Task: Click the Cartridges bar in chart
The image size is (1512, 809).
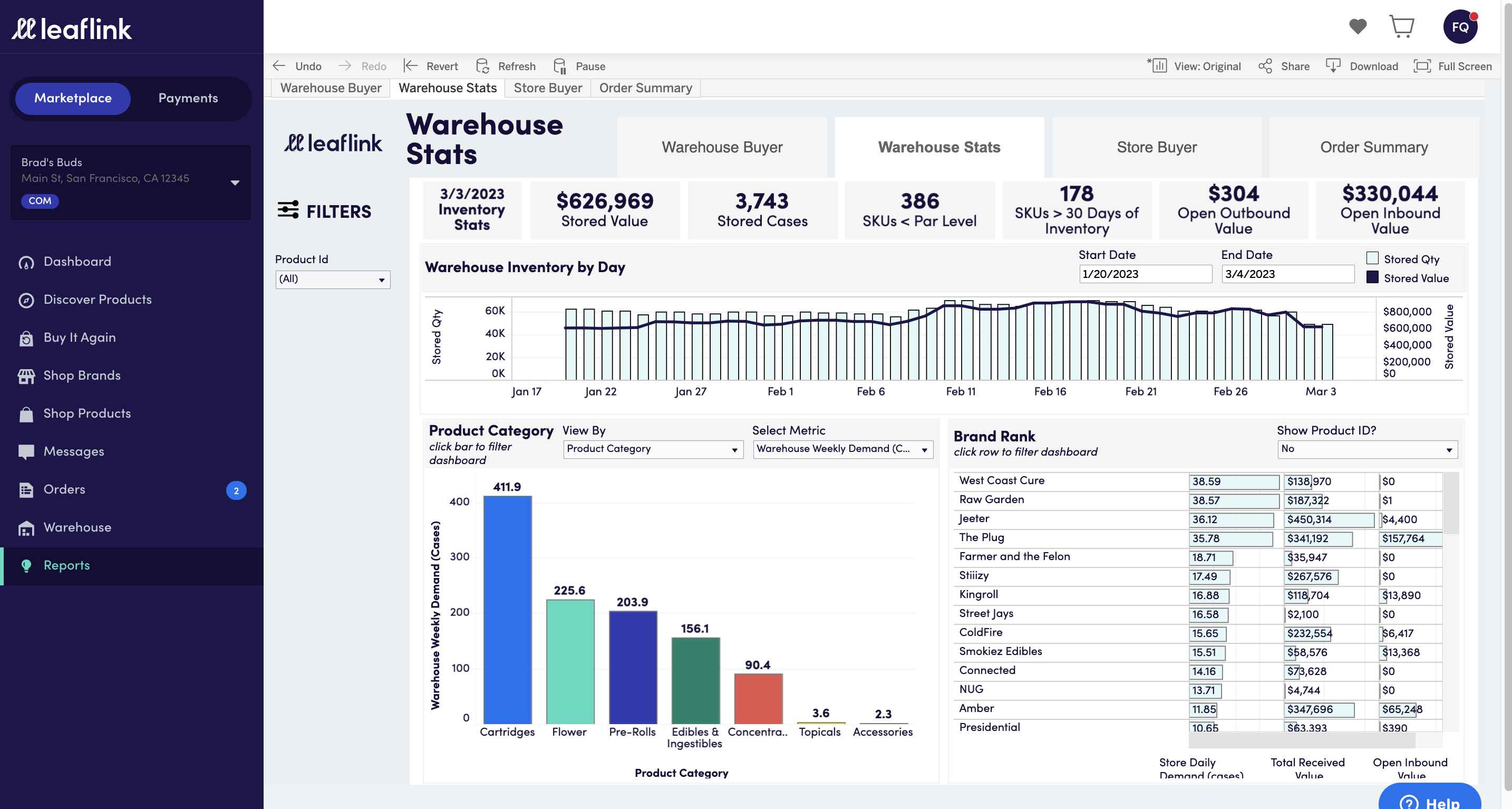Action: pos(507,610)
